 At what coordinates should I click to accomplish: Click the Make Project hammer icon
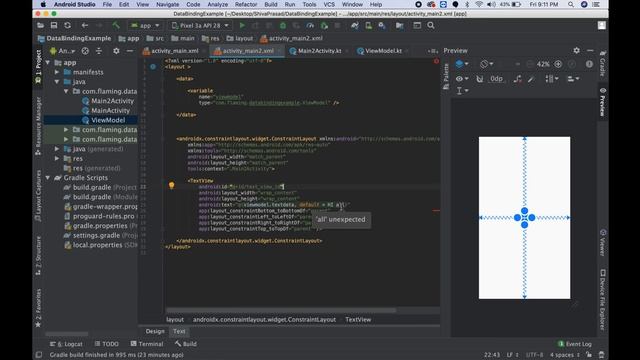pos(116,25)
